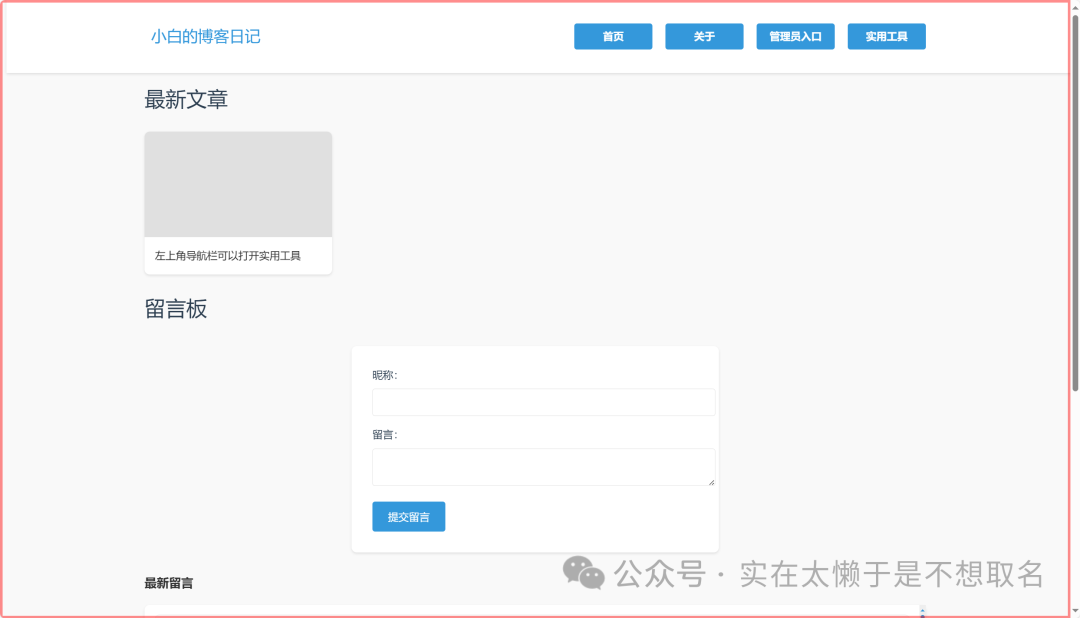The width and height of the screenshot is (1080, 618).
Task: Click the 昵称: label
Action: 385,375
